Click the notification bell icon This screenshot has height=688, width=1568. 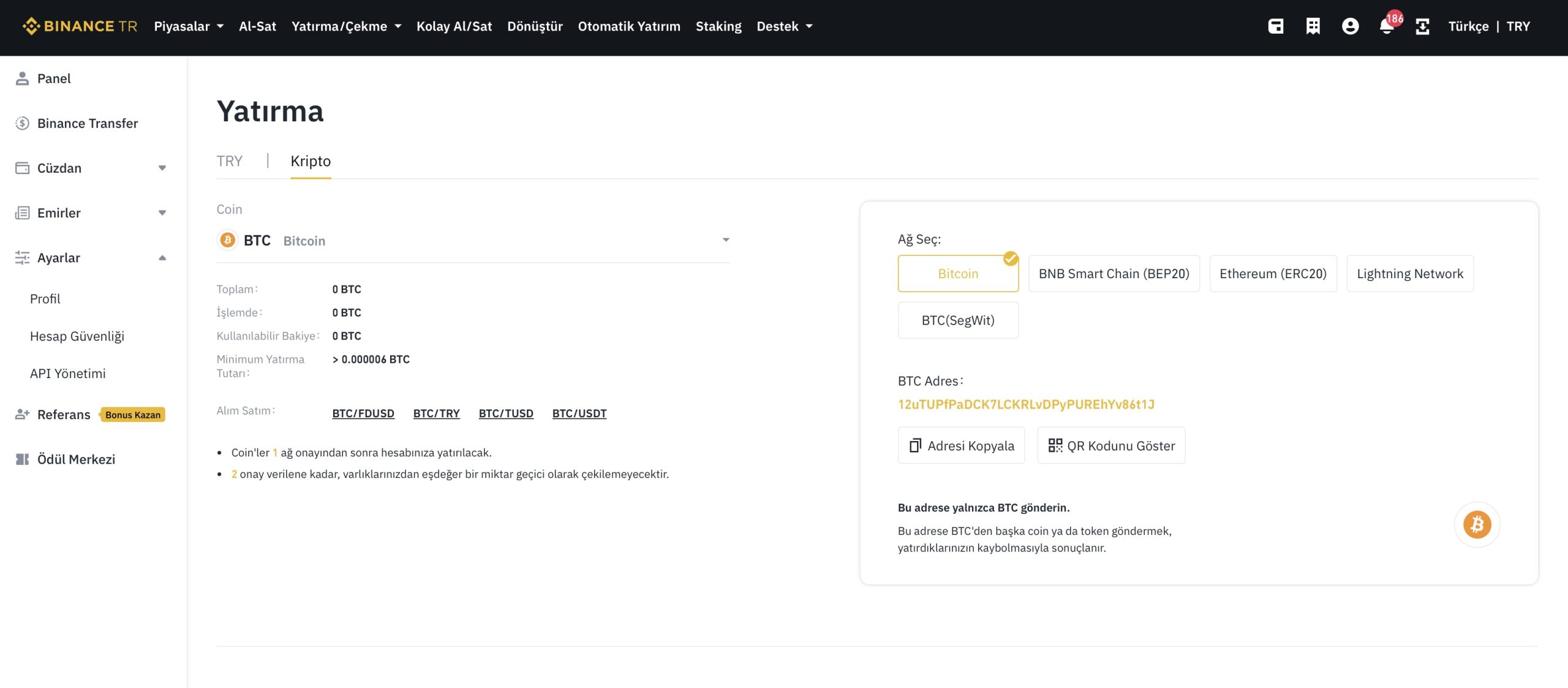[1387, 26]
